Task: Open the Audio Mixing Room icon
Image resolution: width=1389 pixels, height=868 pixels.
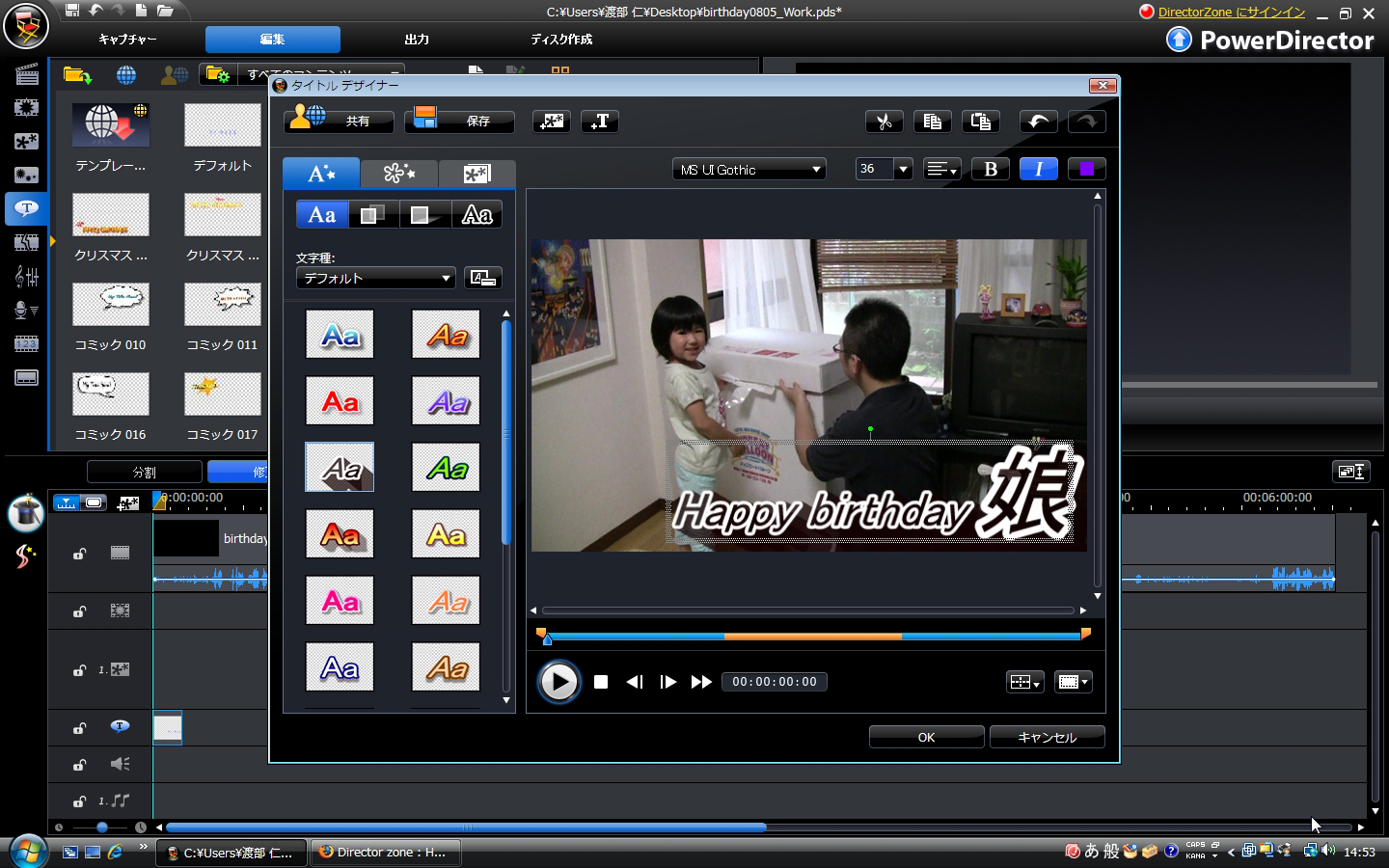Action: pos(26,277)
